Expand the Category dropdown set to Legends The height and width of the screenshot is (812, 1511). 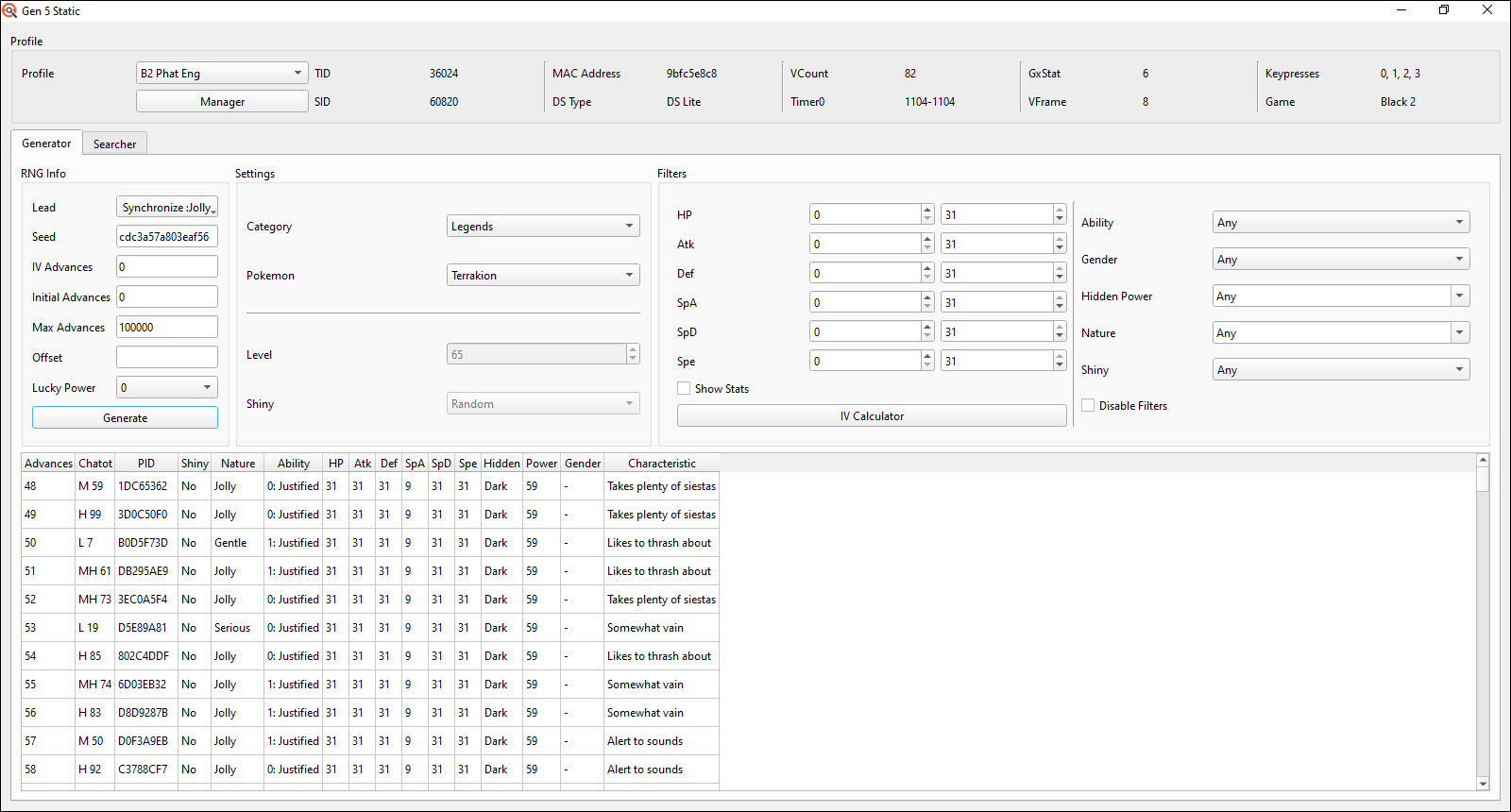[x=542, y=227]
